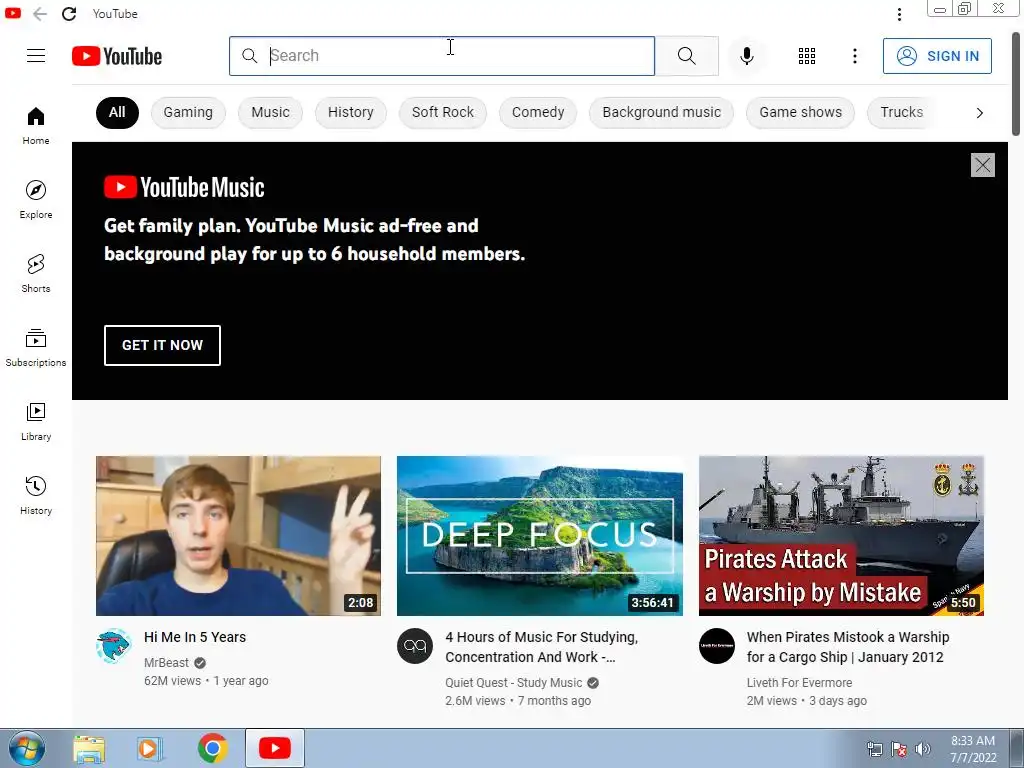Open YouTube settings three-dot menu

click(855, 56)
